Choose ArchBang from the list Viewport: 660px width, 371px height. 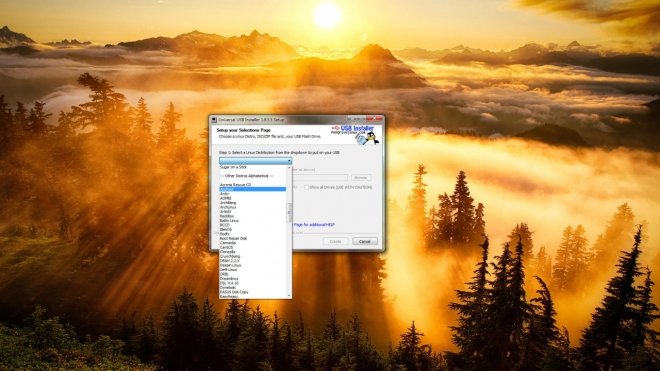(x=228, y=203)
